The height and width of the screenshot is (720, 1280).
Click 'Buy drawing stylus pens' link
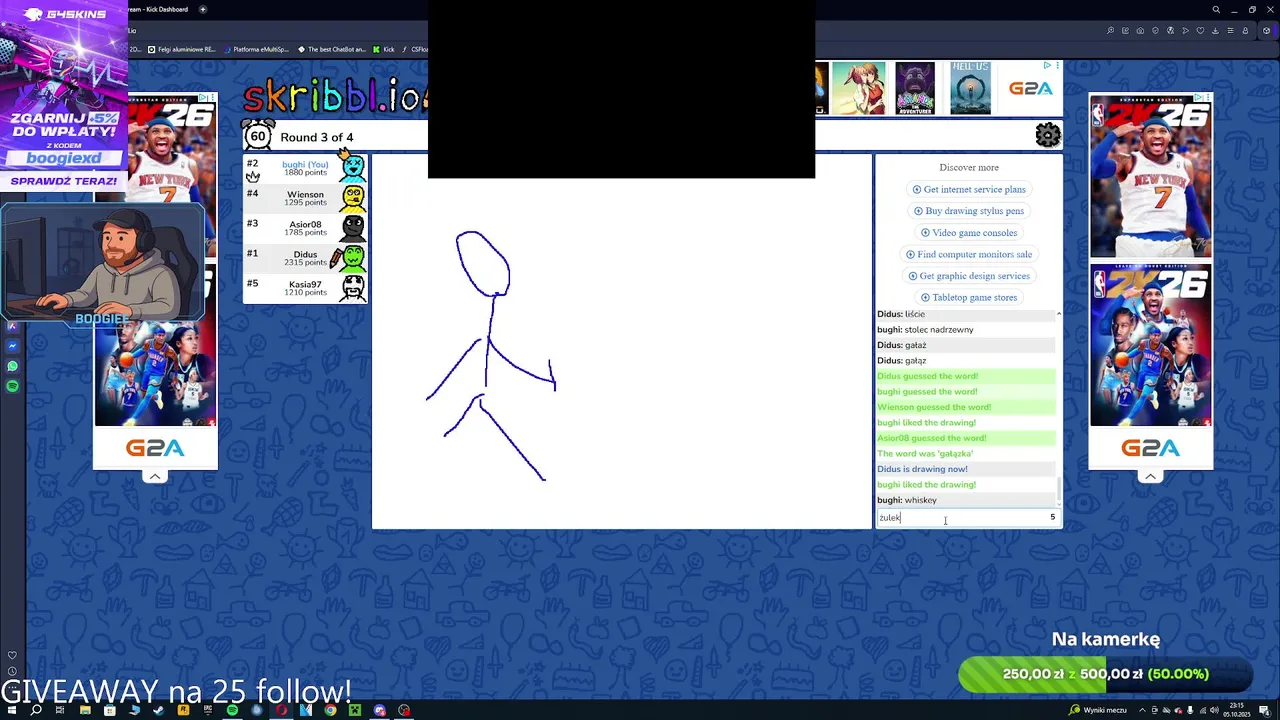[x=969, y=211]
